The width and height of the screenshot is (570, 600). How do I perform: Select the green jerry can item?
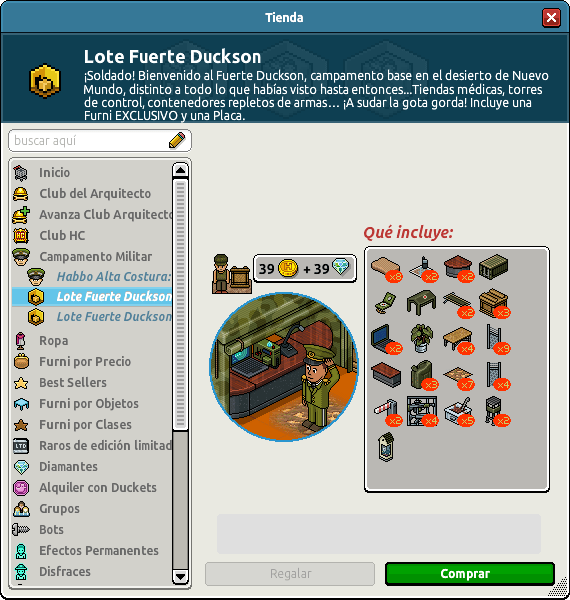tap(421, 375)
